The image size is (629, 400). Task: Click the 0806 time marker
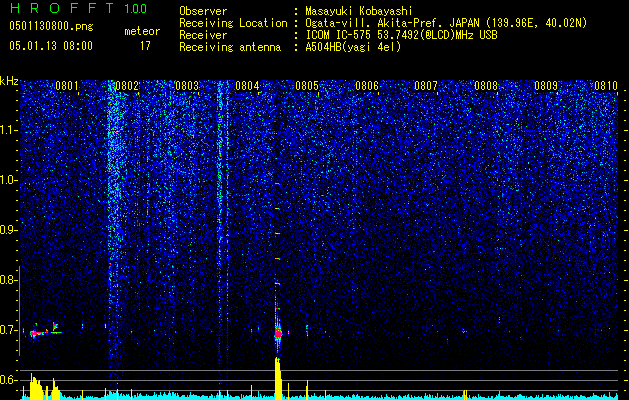(x=367, y=86)
